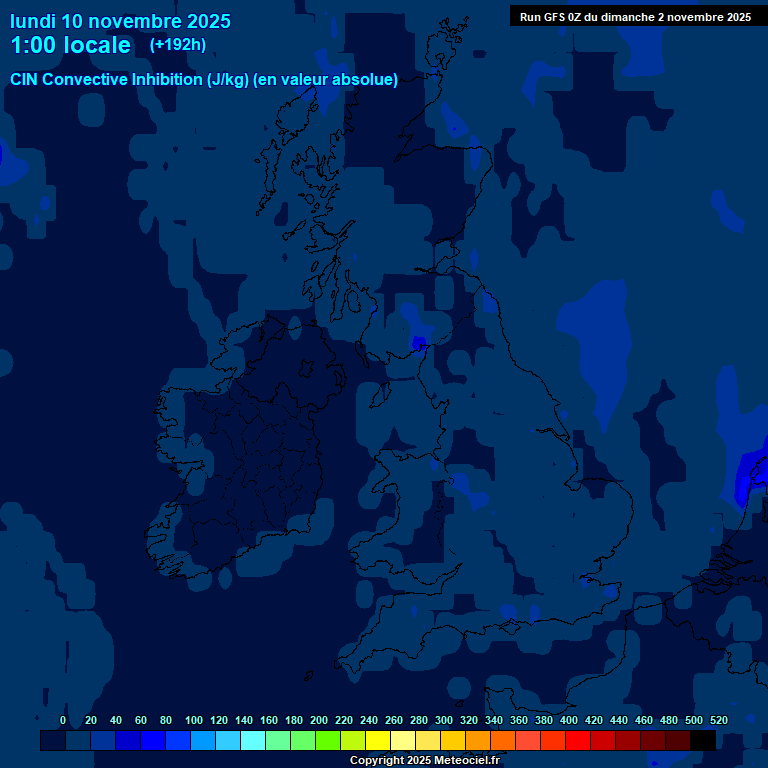
Task: Click the azure swatch between 100 and 120
Action: tap(203, 740)
